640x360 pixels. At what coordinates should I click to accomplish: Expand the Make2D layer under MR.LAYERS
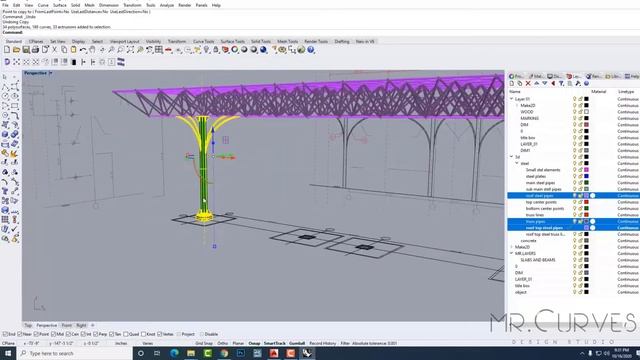coord(511,247)
